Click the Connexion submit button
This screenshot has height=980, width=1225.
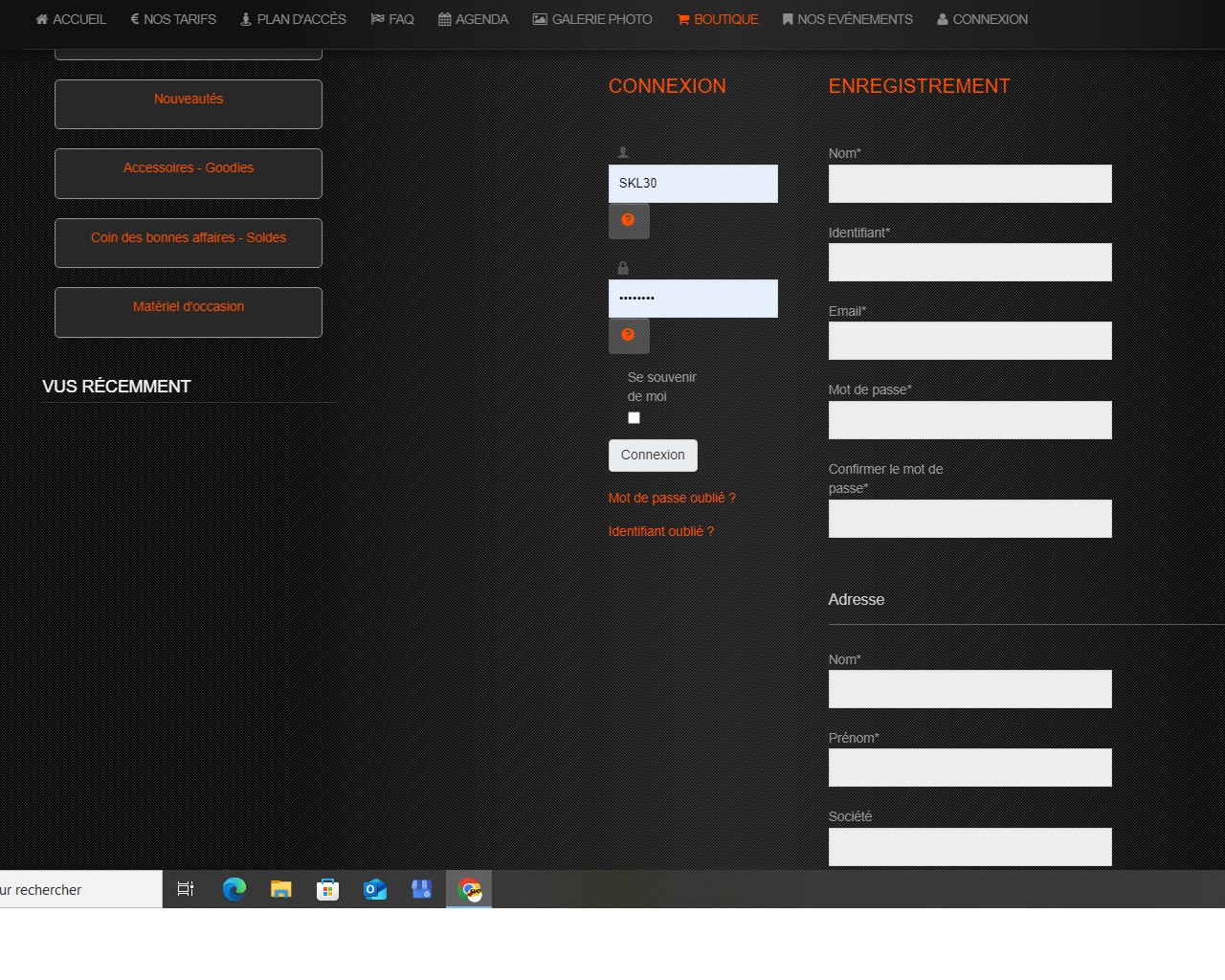pos(653,456)
